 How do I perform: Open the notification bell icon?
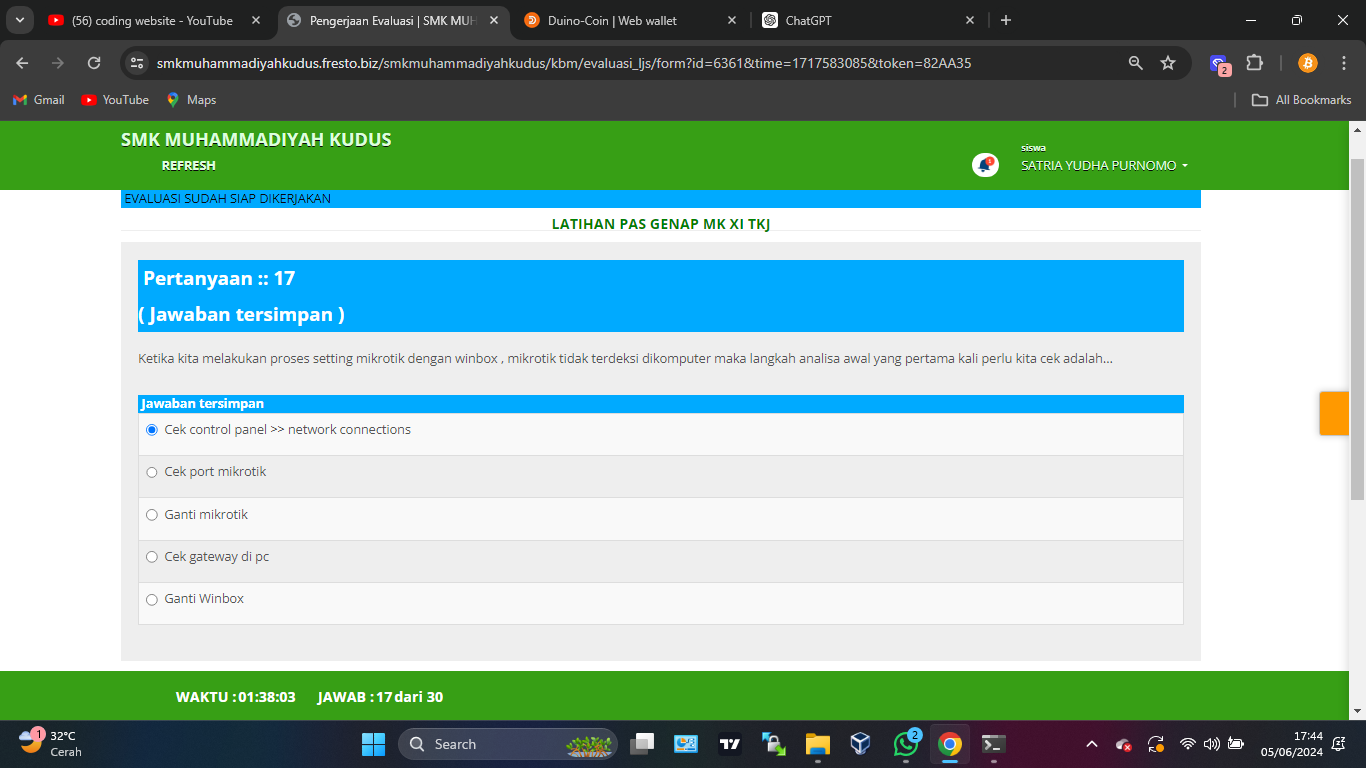pos(985,165)
